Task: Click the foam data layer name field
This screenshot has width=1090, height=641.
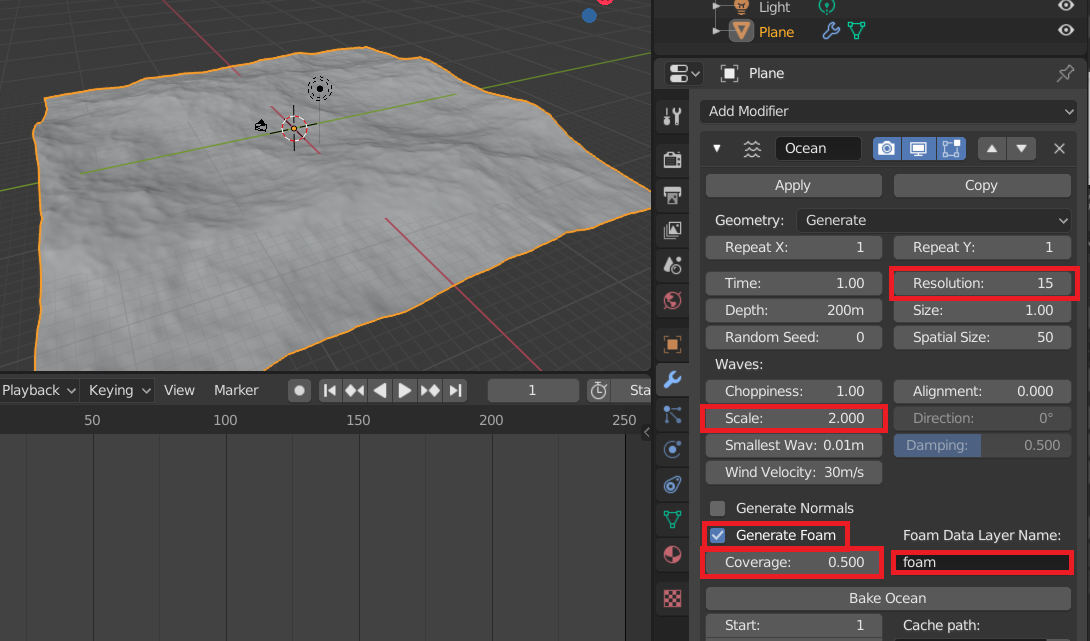Action: [x=982, y=562]
